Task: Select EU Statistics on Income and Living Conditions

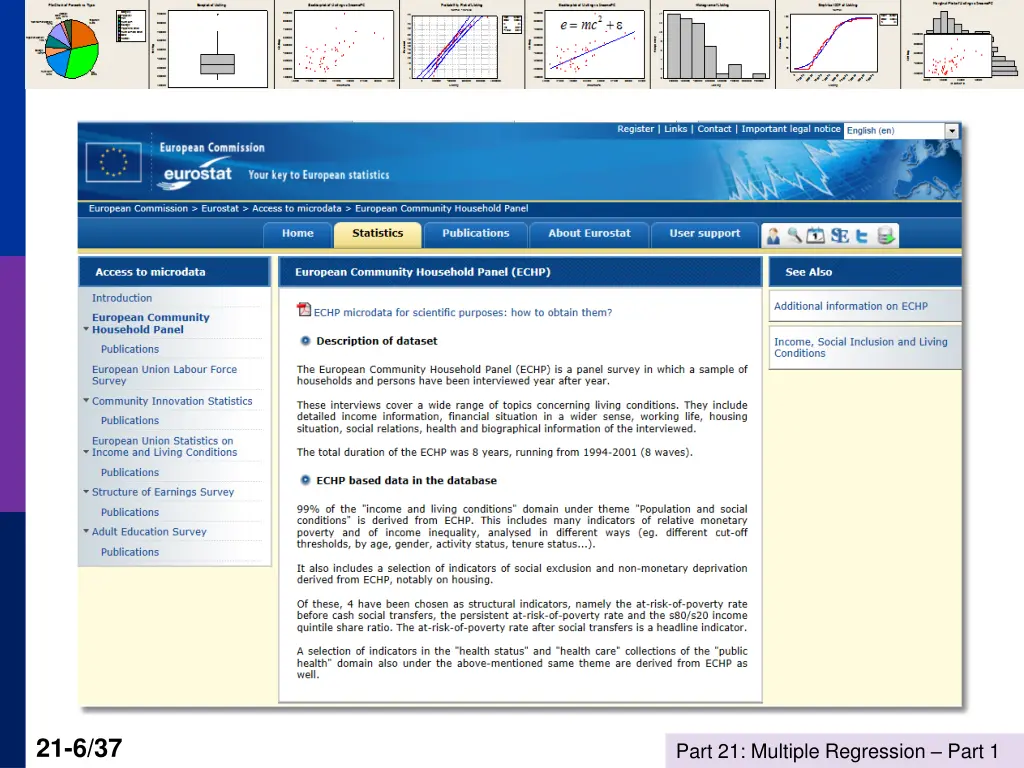Action: point(165,447)
